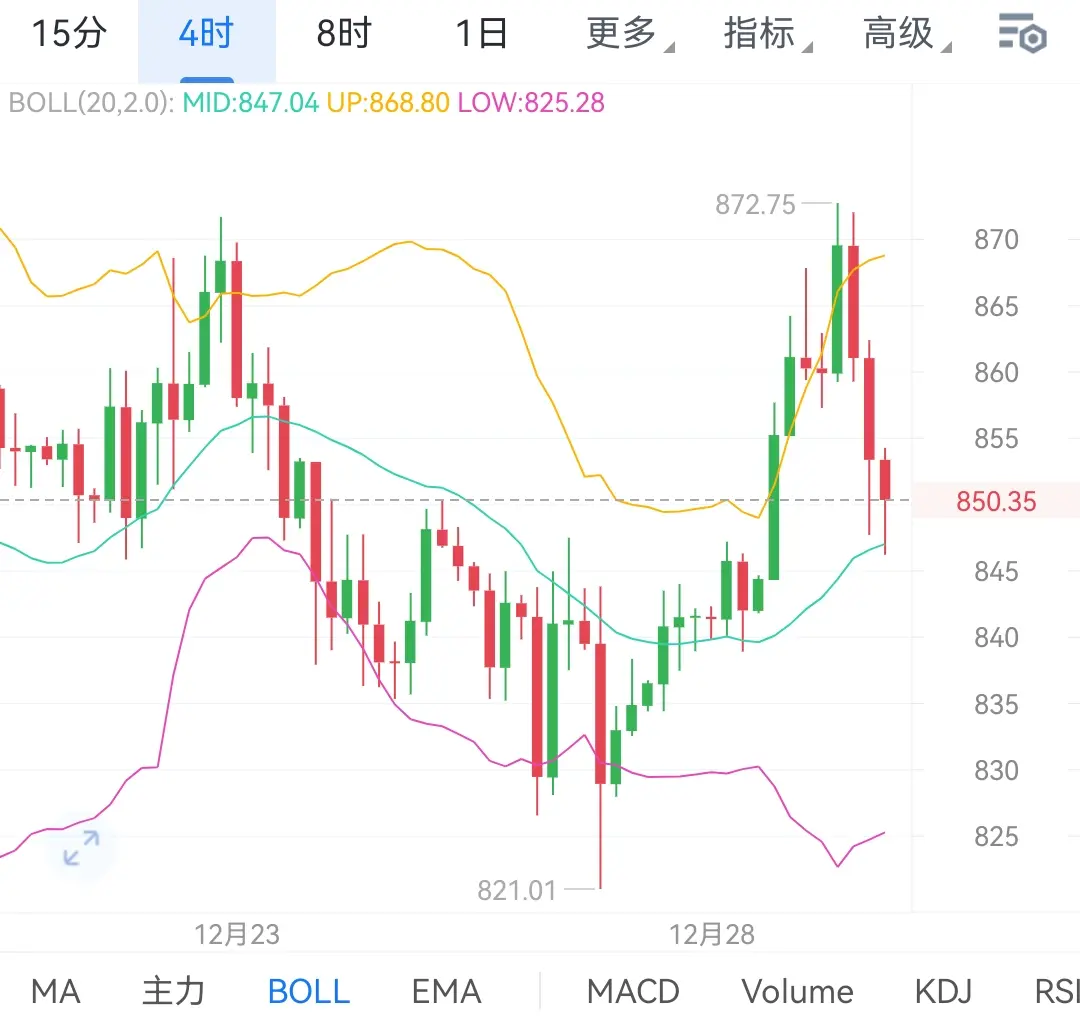
Task: Click the 870 price axis label
Action: [996, 240]
